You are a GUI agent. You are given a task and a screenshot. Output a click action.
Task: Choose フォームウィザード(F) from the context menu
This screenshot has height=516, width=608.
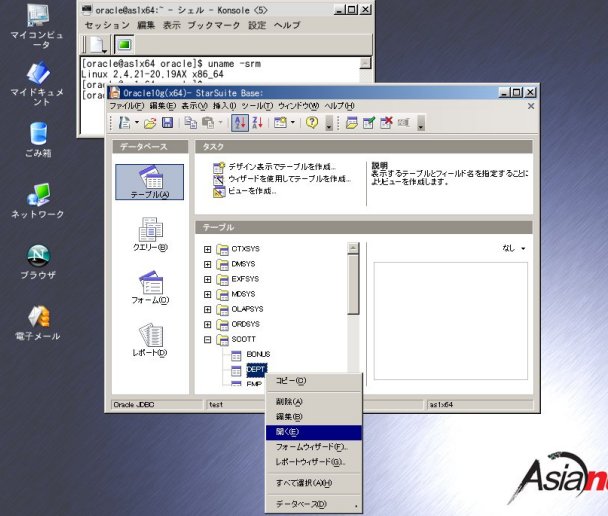click(x=314, y=447)
